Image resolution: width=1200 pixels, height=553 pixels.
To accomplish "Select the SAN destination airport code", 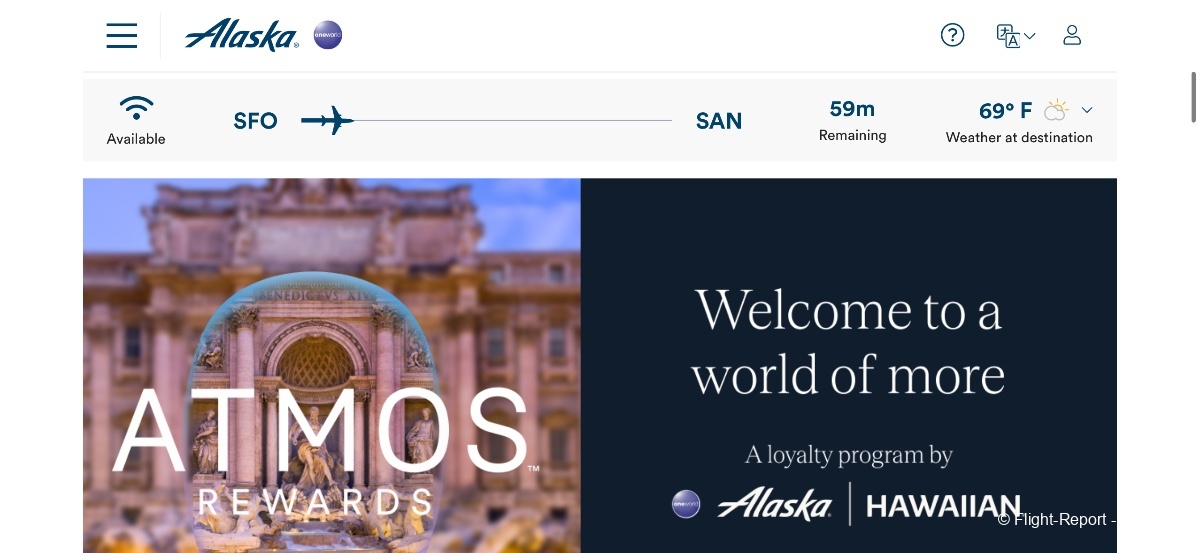I will (719, 121).
